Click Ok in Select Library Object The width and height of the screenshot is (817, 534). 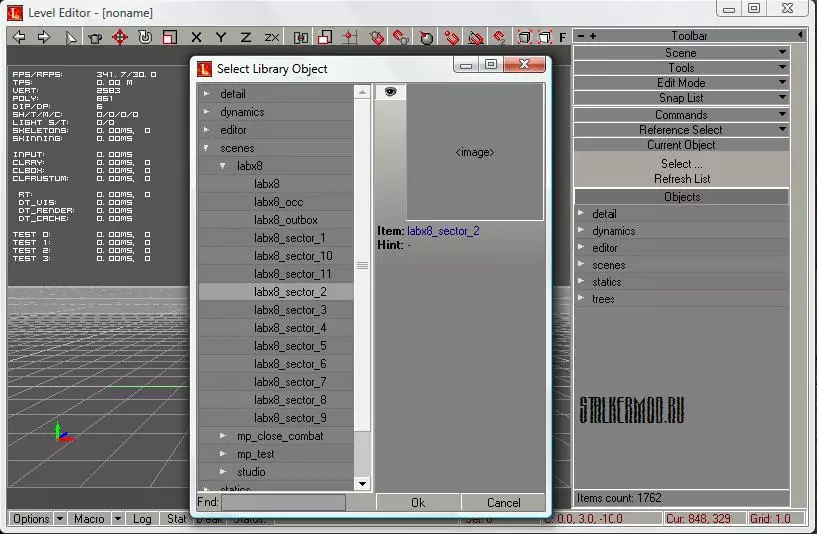tap(418, 503)
